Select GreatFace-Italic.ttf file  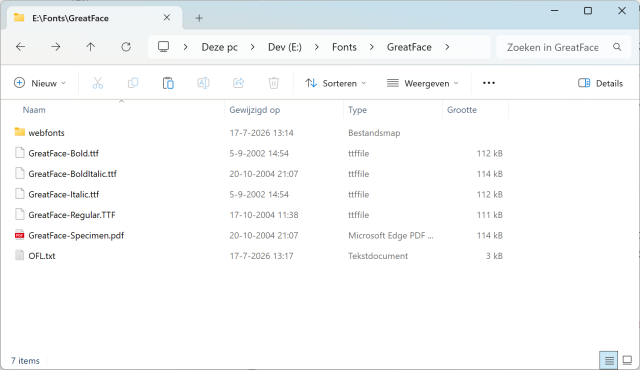coord(64,194)
